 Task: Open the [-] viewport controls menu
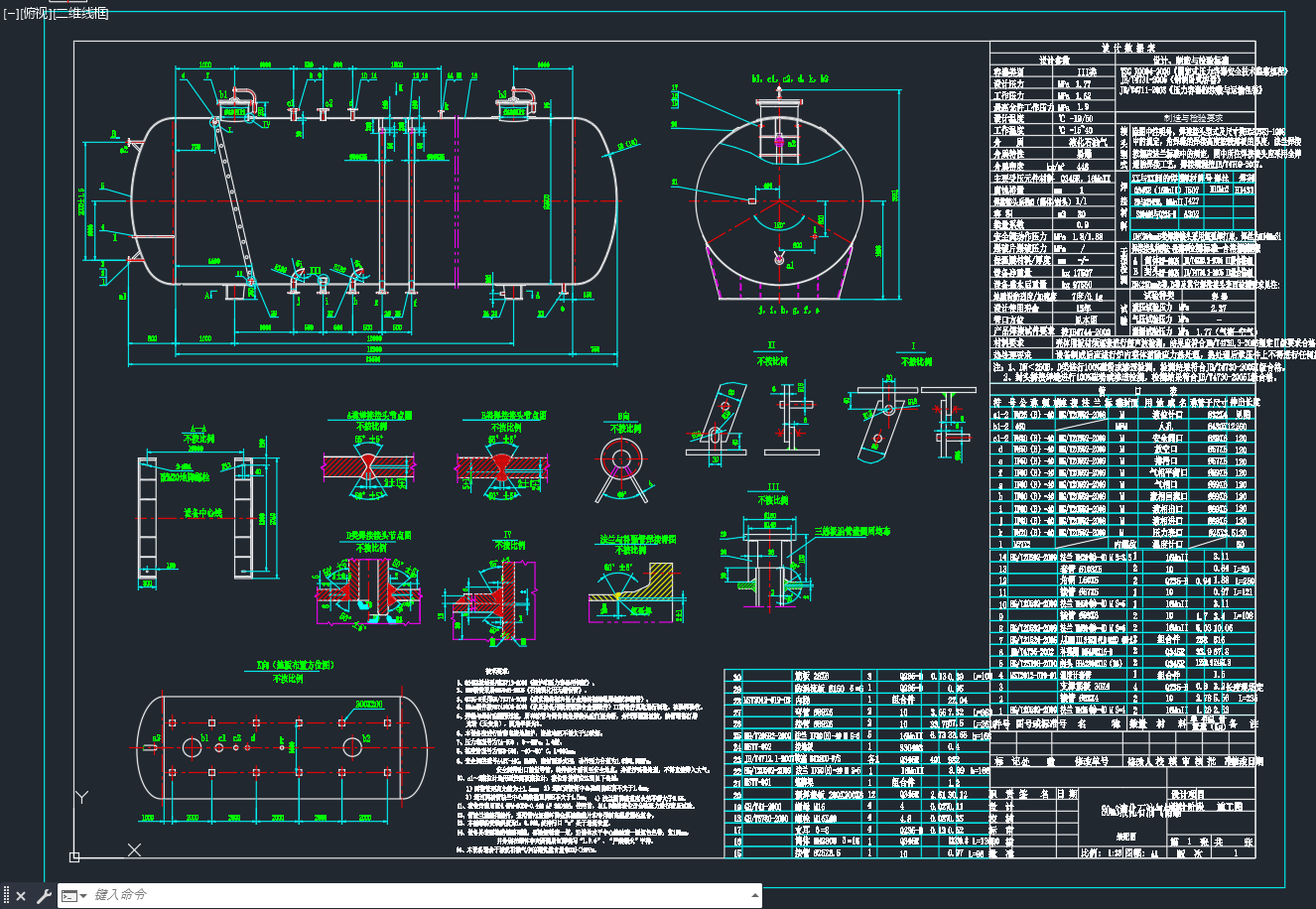pos(10,13)
